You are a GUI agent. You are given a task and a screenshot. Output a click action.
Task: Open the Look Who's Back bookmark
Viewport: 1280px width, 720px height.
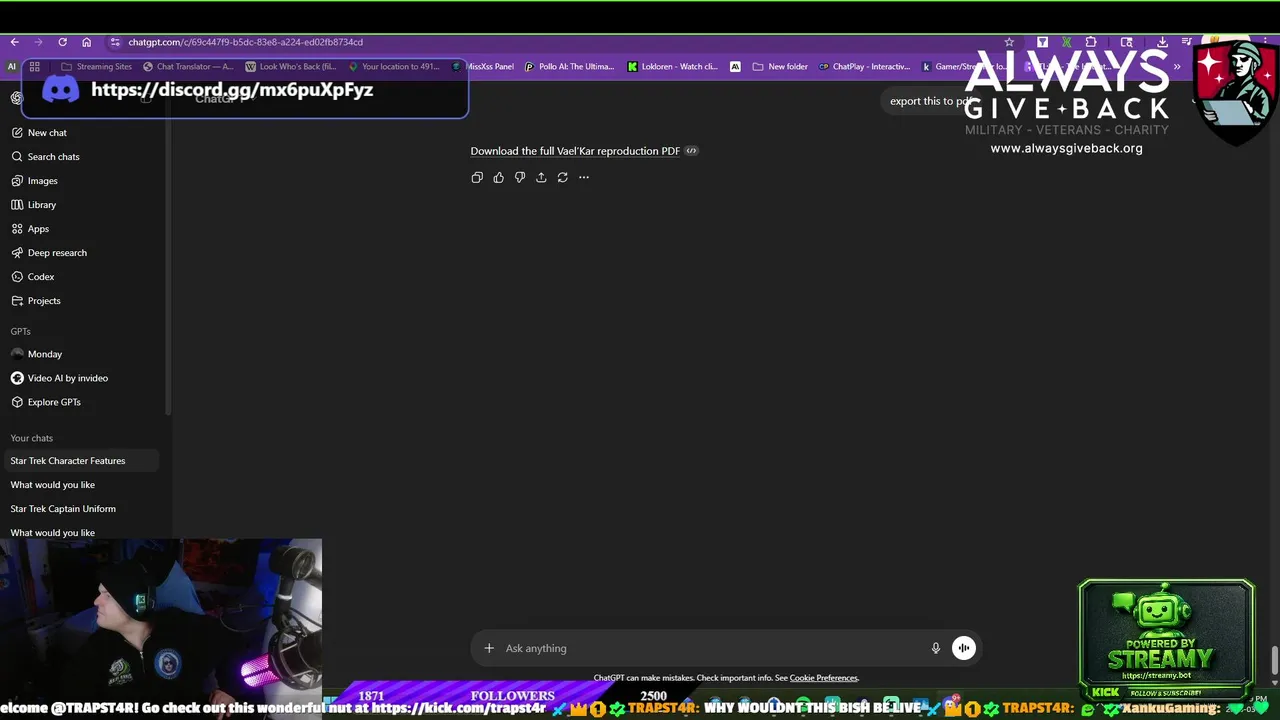tap(291, 67)
